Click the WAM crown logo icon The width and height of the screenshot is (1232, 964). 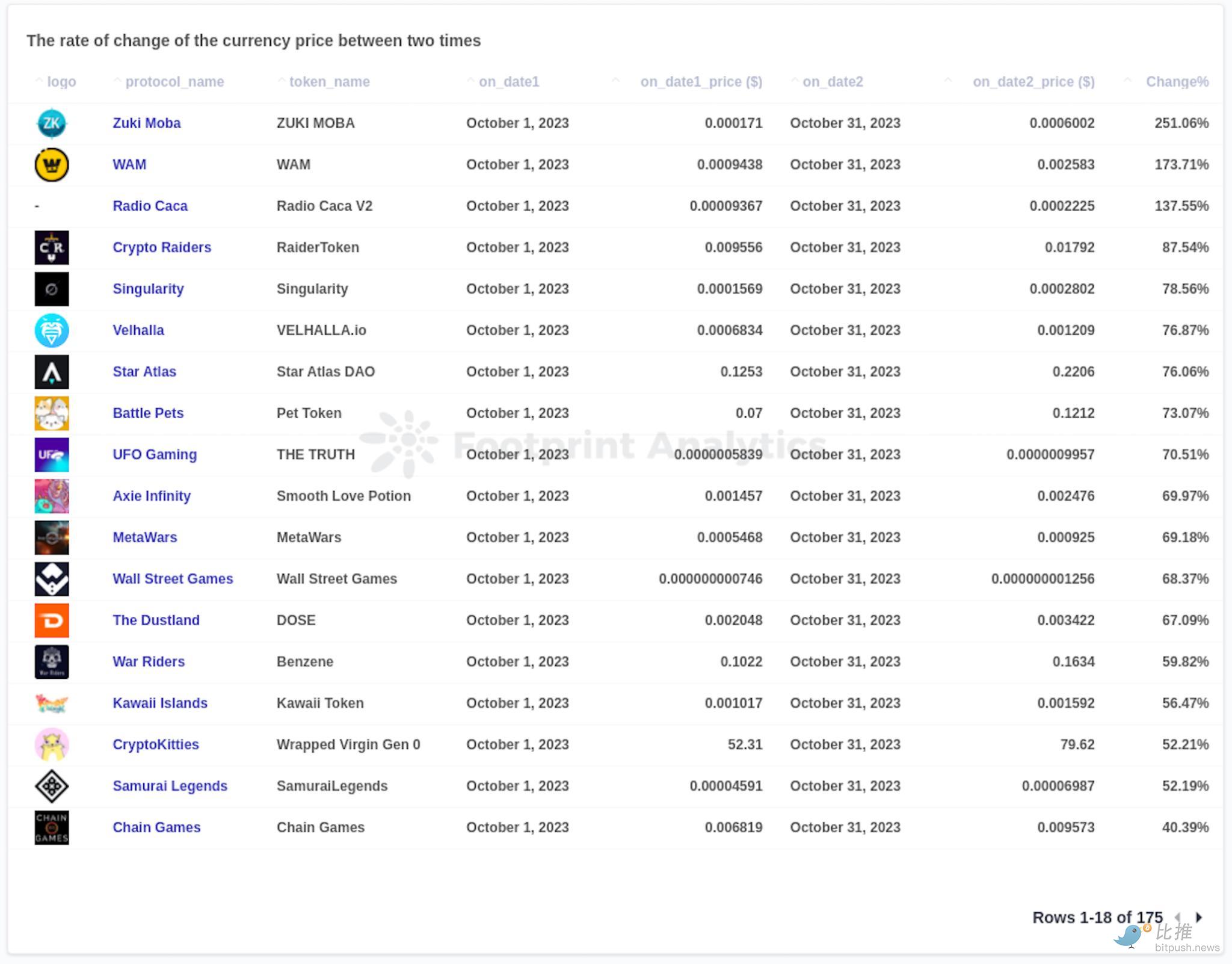click(x=52, y=165)
